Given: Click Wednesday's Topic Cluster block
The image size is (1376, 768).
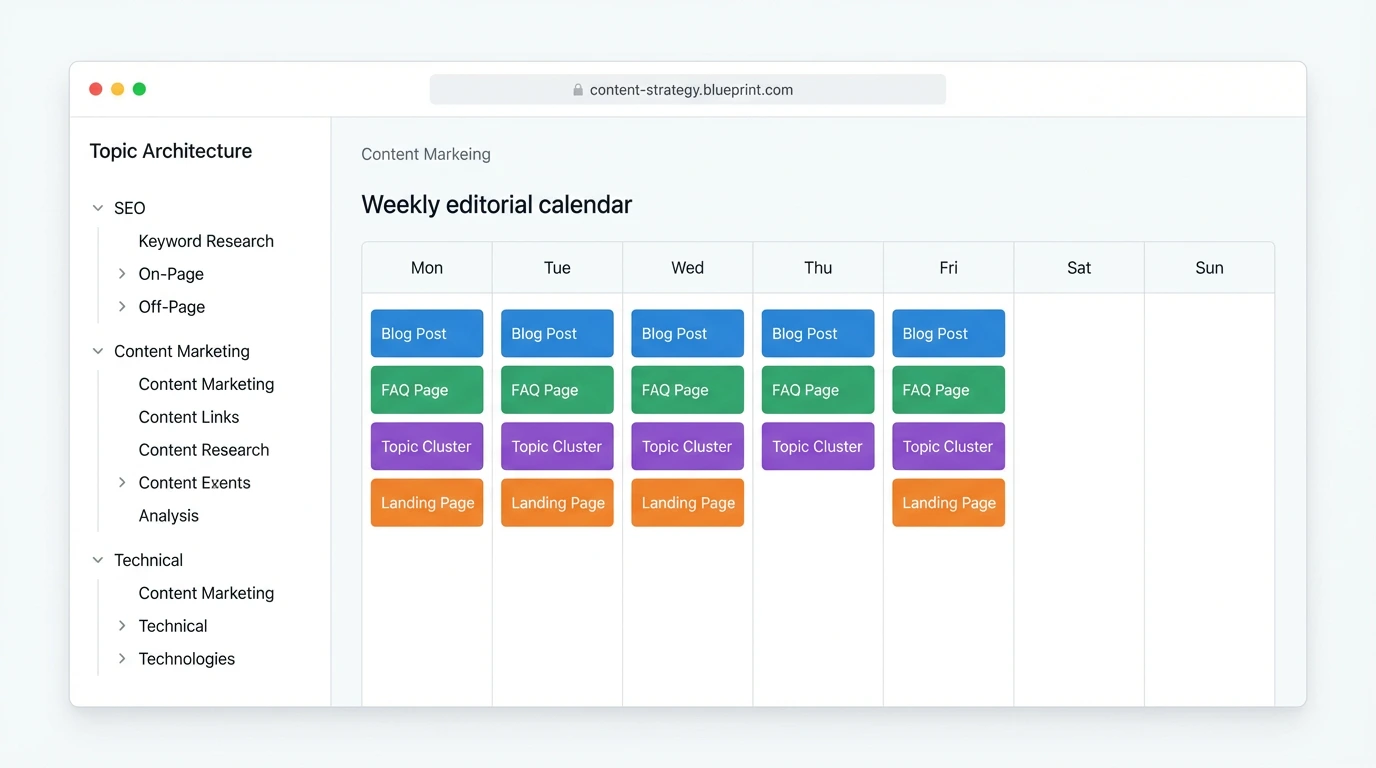Looking at the screenshot, I should [687, 446].
